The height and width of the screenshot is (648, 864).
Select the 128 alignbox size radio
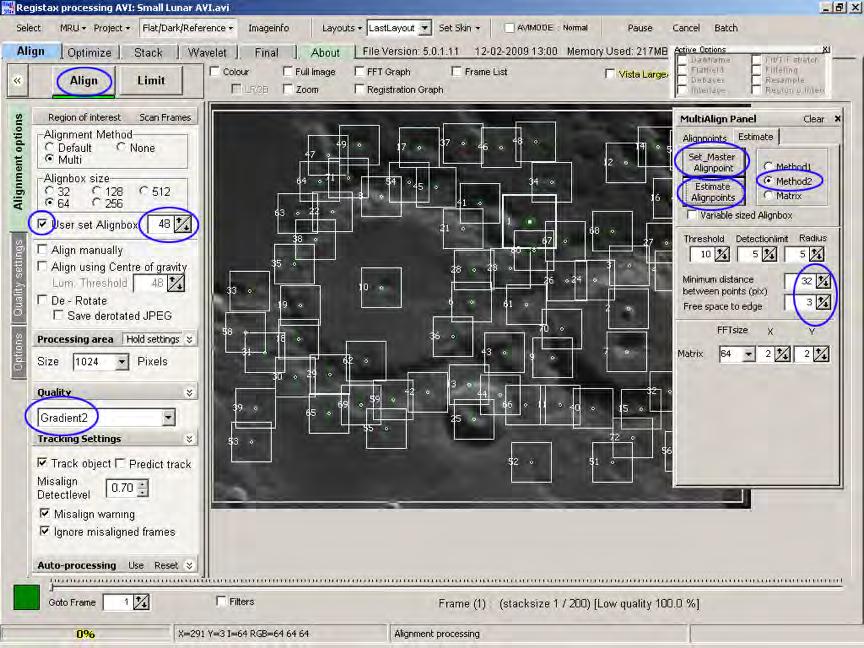click(97, 191)
